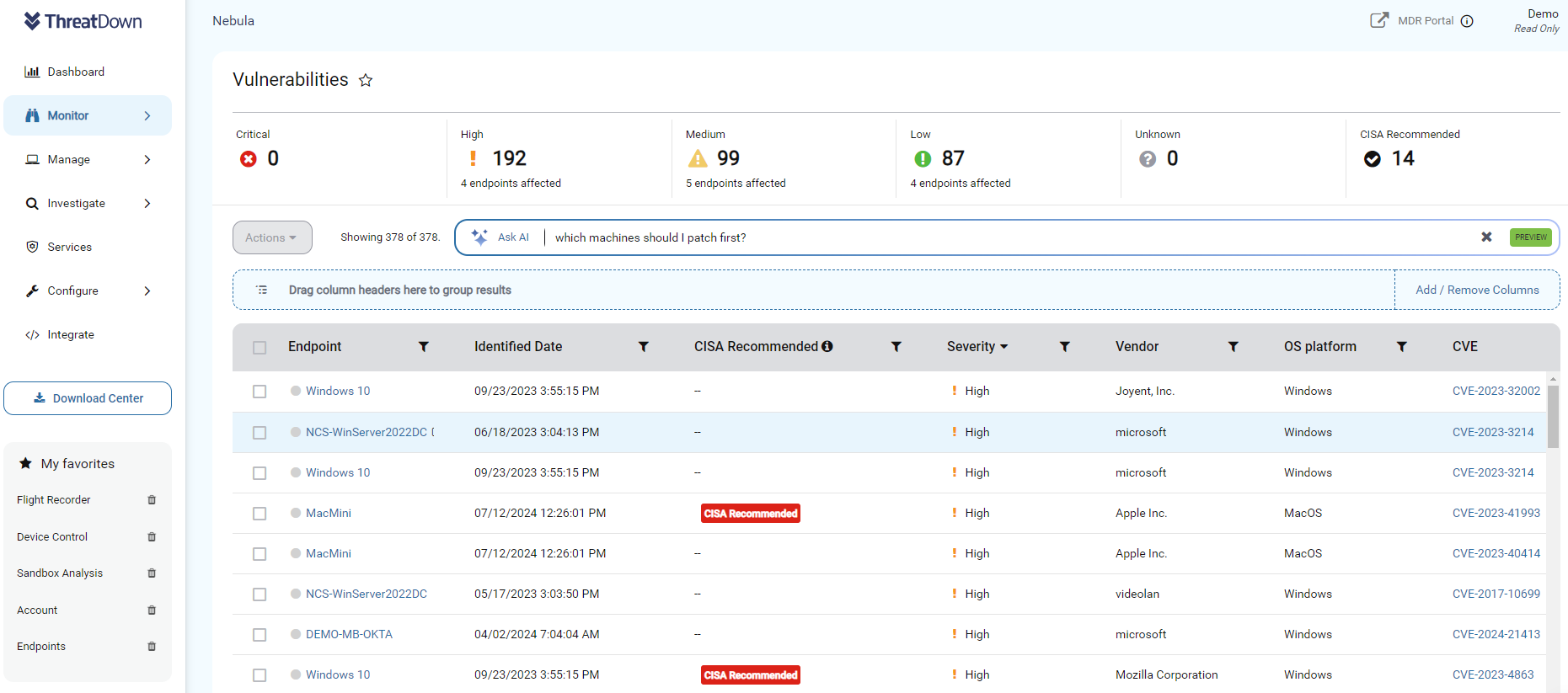The height and width of the screenshot is (693, 1568).
Task: Open MDR Portal external link icon
Action: 1378,20
